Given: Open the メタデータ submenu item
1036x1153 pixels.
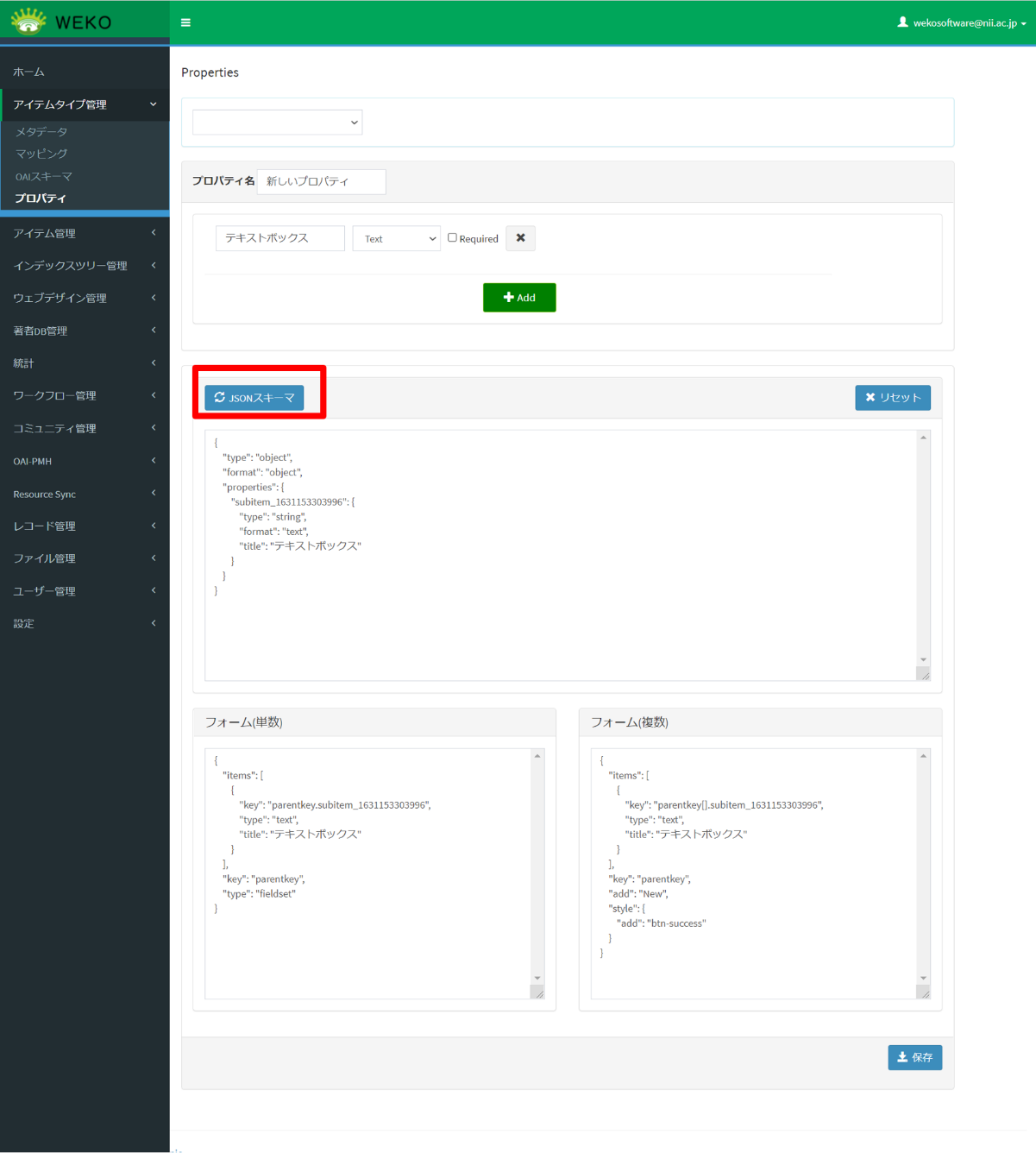Looking at the screenshot, I should 41,132.
